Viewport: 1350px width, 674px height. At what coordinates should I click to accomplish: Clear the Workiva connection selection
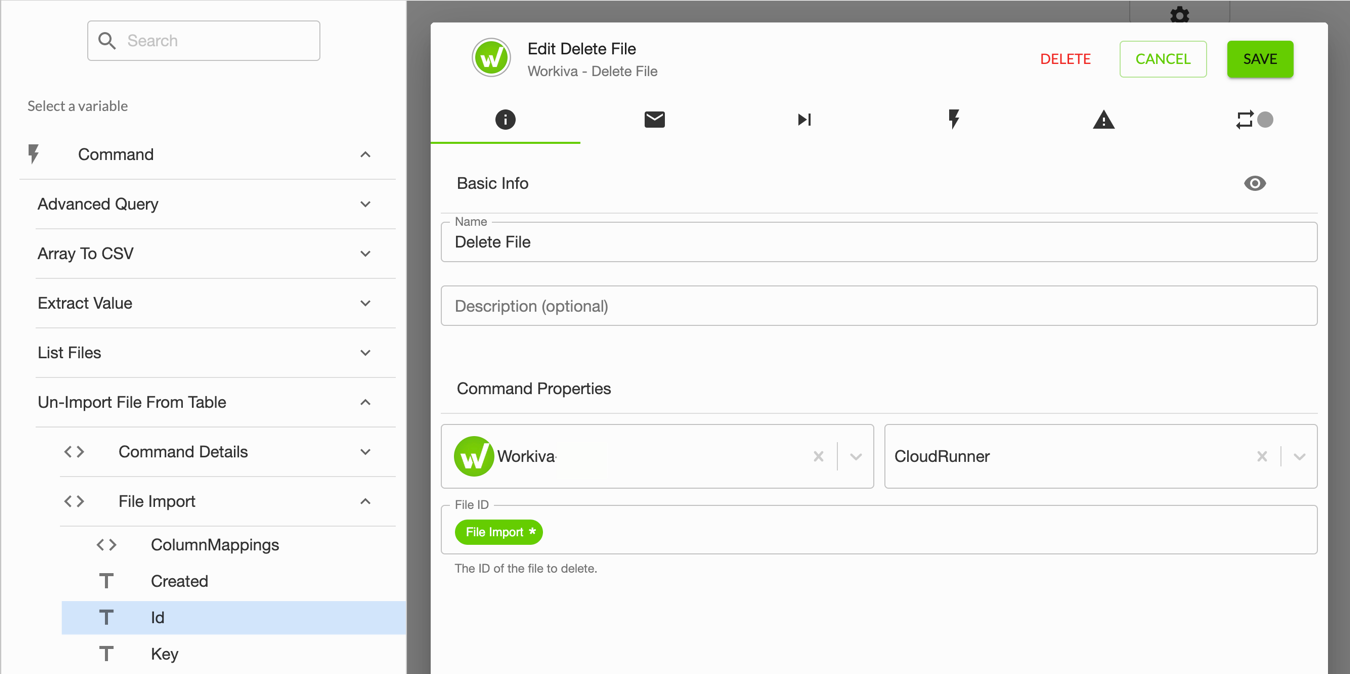coord(818,456)
